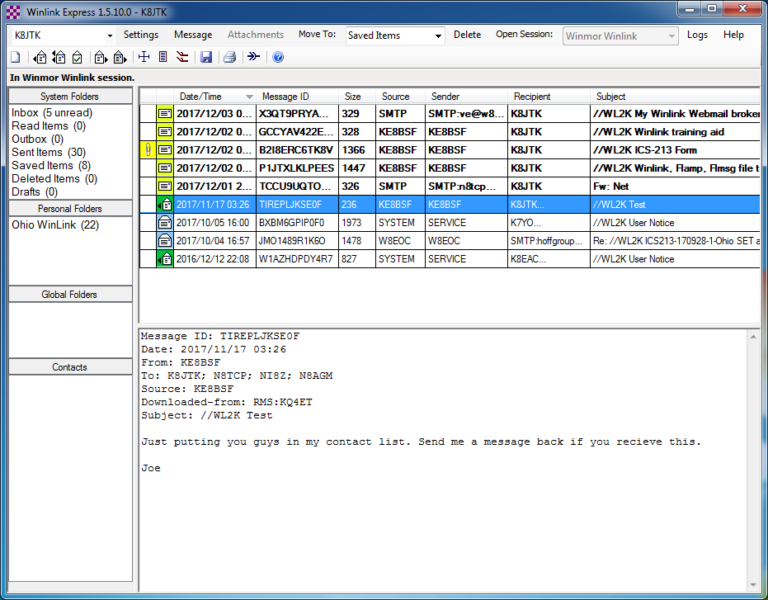Select the Saved Items (8) folder
Screen dimensions: 768x600
click(x=51, y=166)
